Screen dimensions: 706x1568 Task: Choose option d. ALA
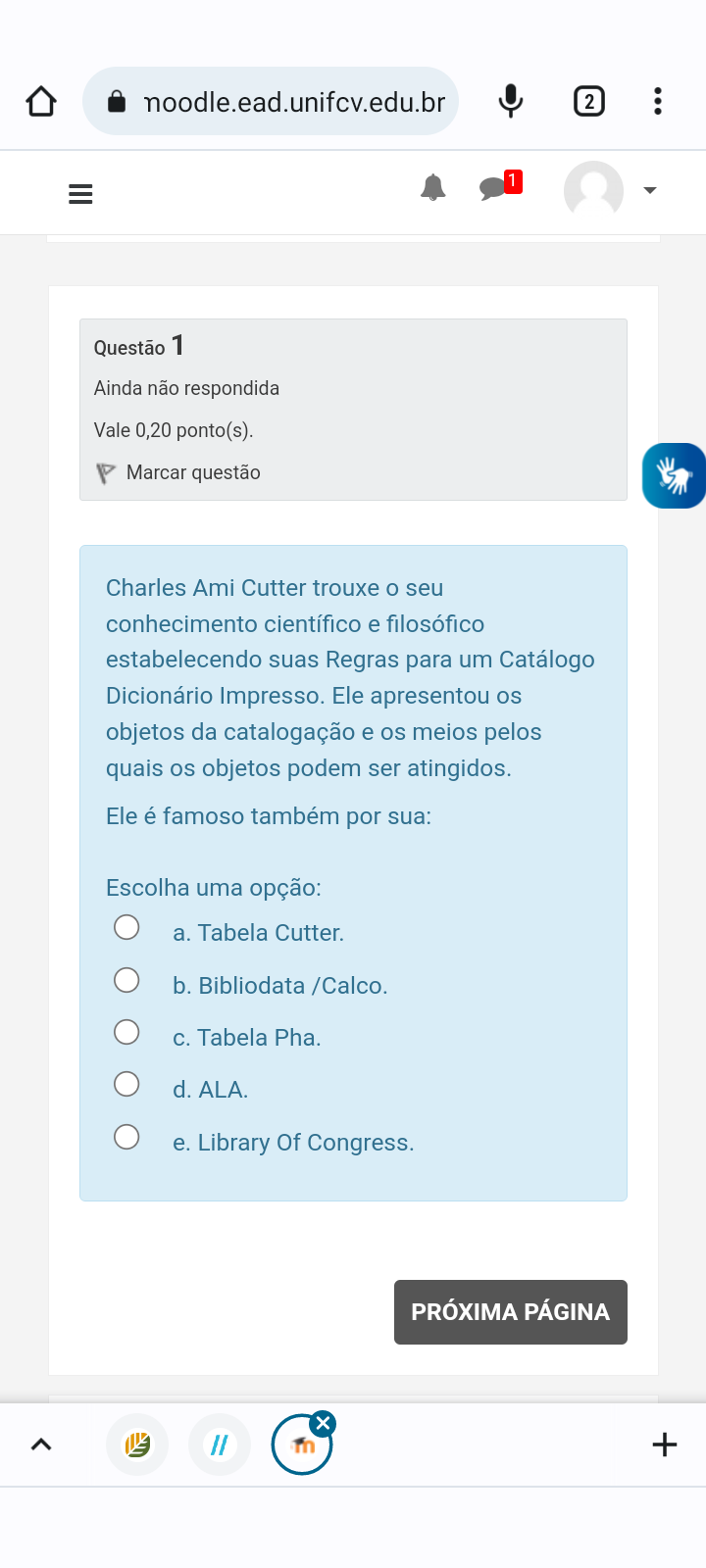click(126, 1084)
